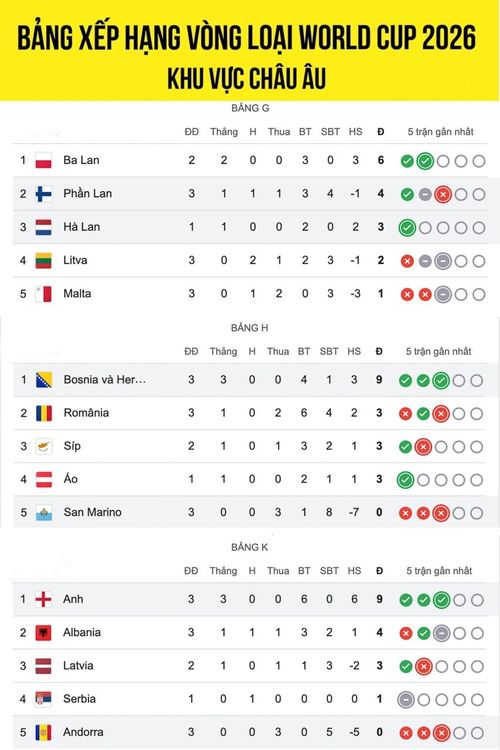Image resolution: width=500 pixels, height=750 pixels.
Task: Open the Latvia team name
Action: pos(78,666)
